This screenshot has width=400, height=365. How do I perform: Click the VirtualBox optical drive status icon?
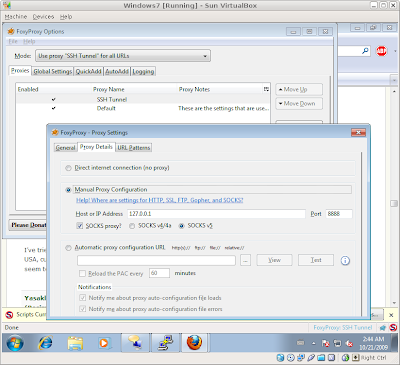pyautogui.click(x=291, y=358)
